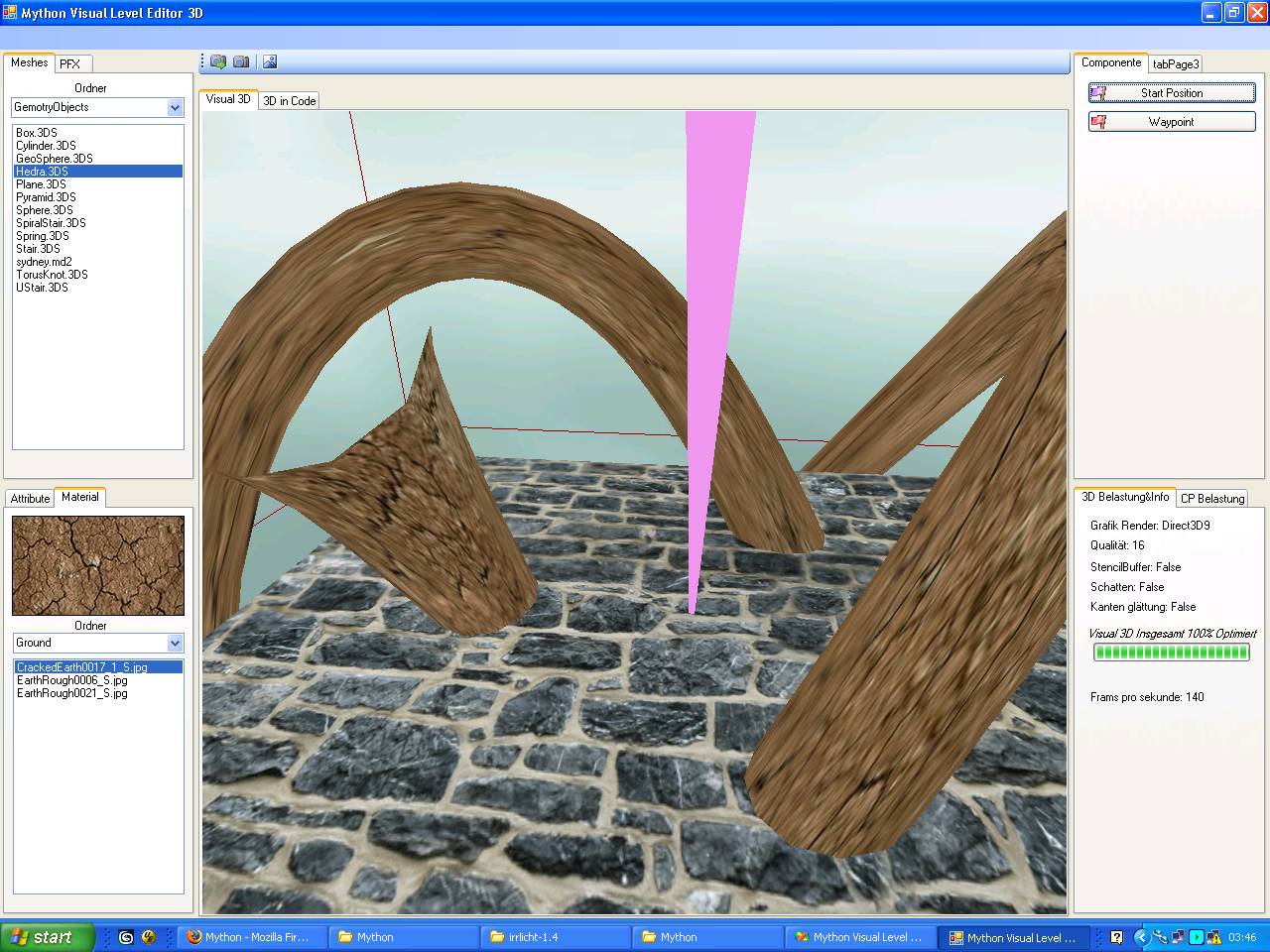This screenshot has height=952, width=1270.
Task: Click the help question mark tray icon
Action: [x=1116, y=937]
